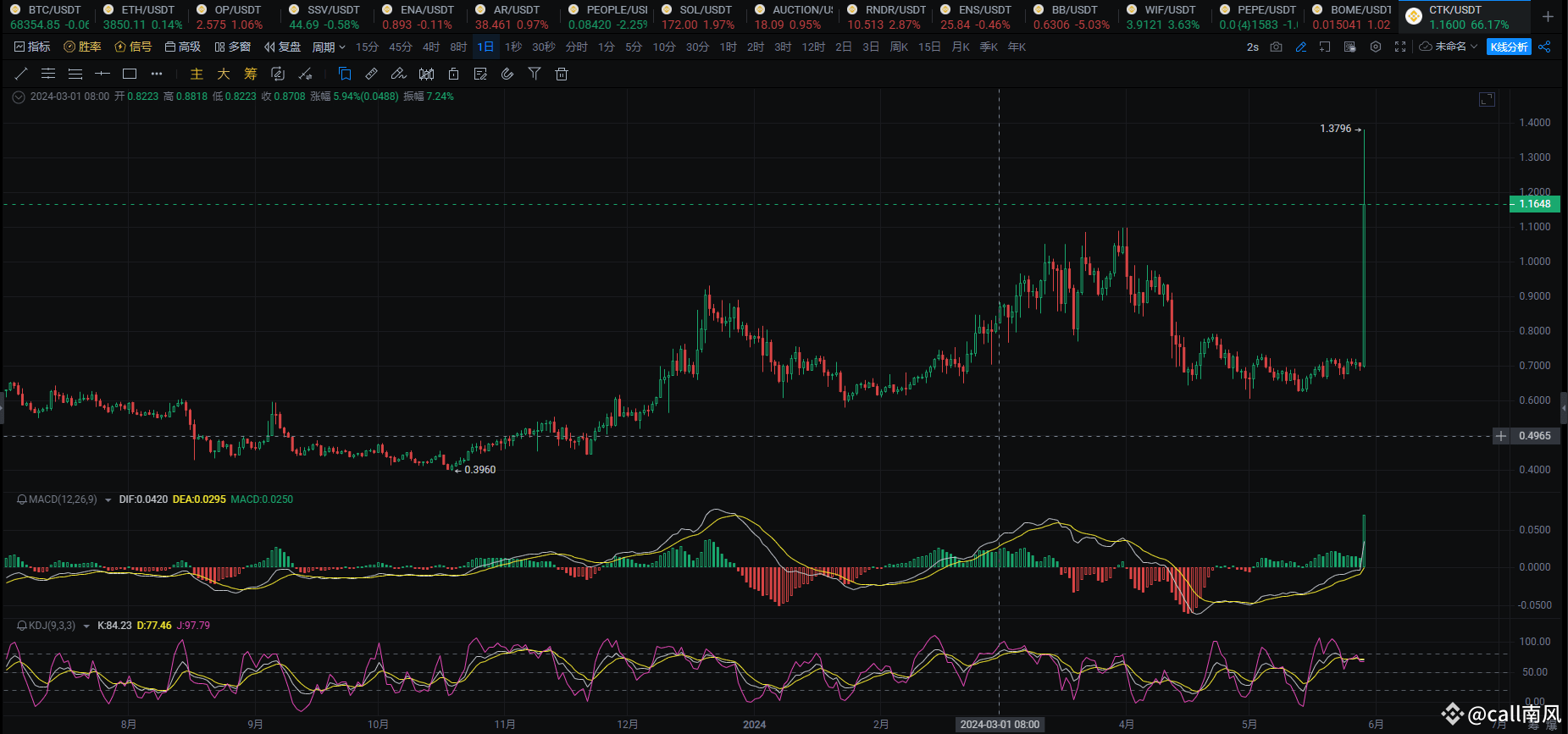Open the ruler measurement tool
Screen dimensions: 1568x734
(x=371, y=75)
